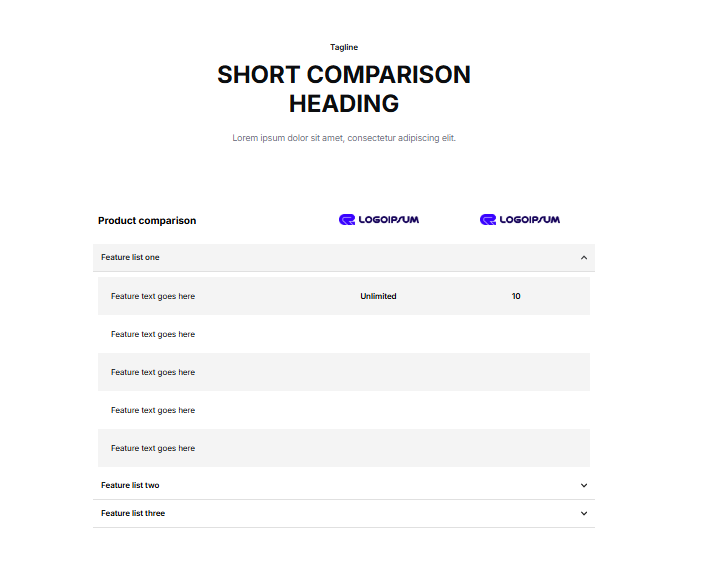Expand Feature list three using its down chevron

coord(584,514)
